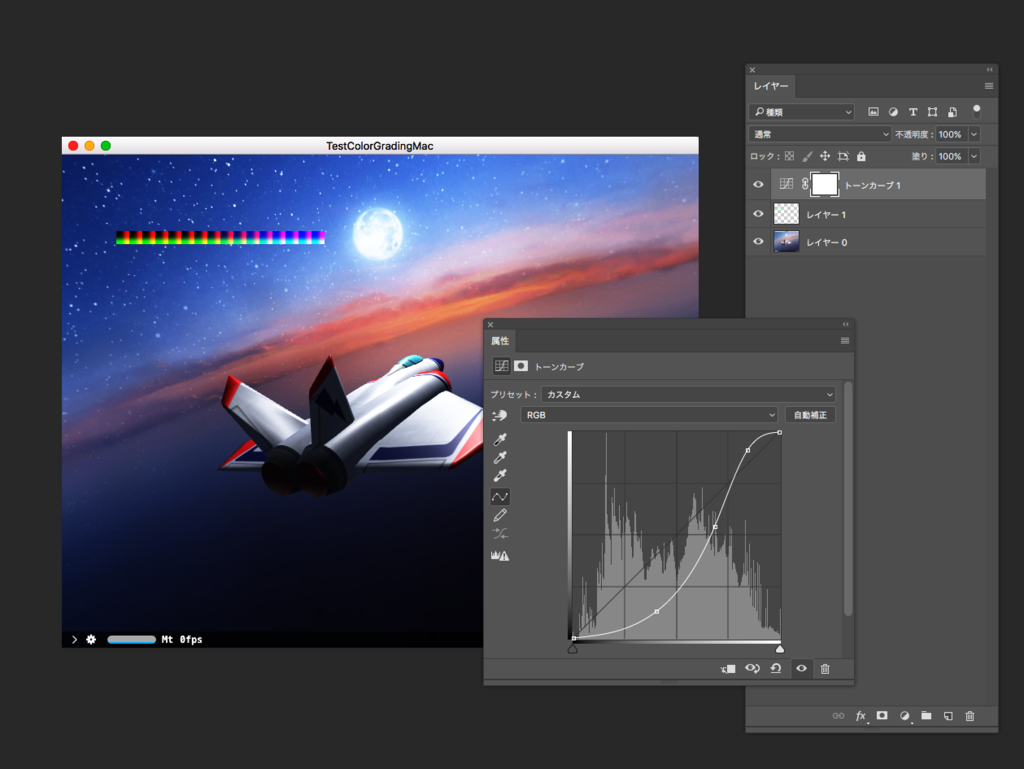
Task: Select the 属性 panel tab
Action: click(x=500, y=341)
